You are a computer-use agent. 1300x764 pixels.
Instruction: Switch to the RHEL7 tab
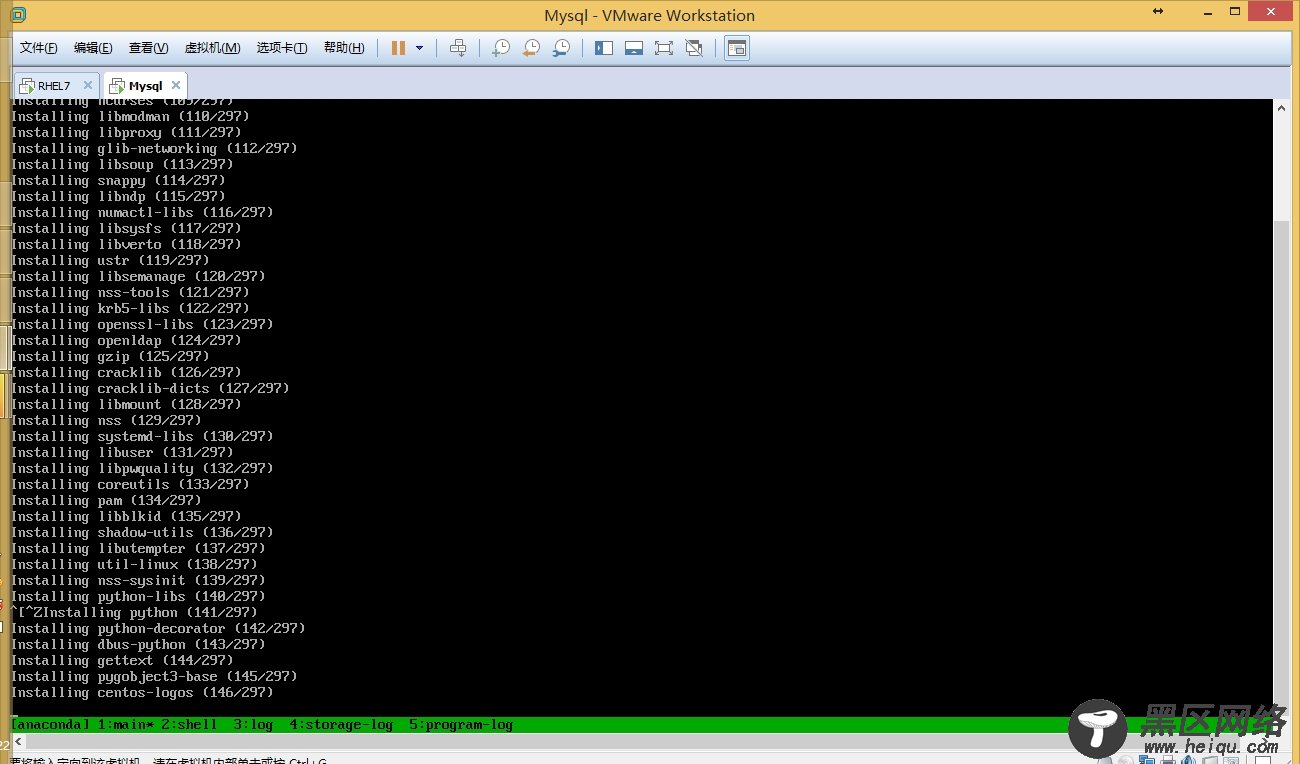click(55, 86)
